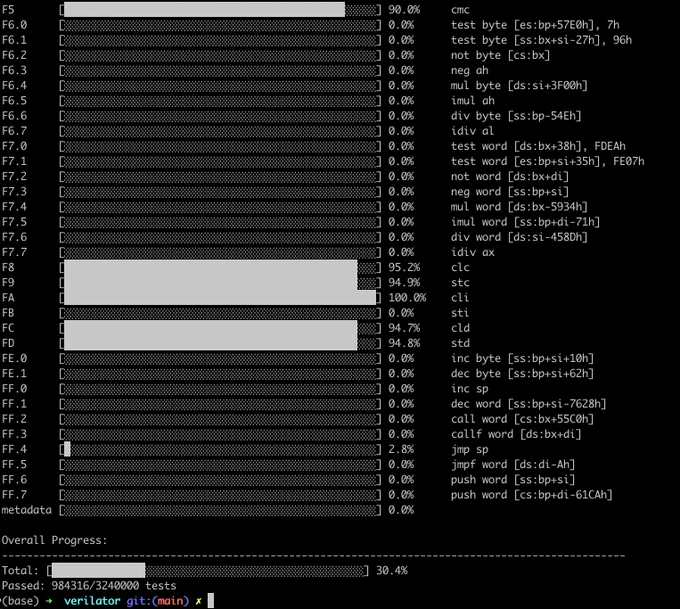Select the text 'test byte [es:bp+57E0h], 7h'
Viewport: 680px width, 609px height.
535,25
